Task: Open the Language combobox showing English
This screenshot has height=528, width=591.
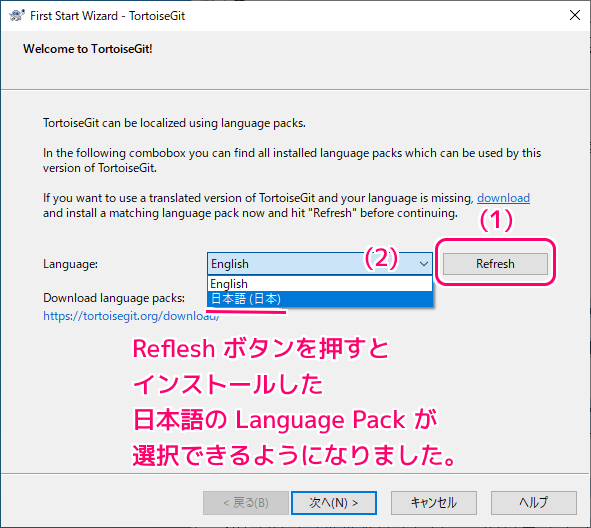Action: 320,264
